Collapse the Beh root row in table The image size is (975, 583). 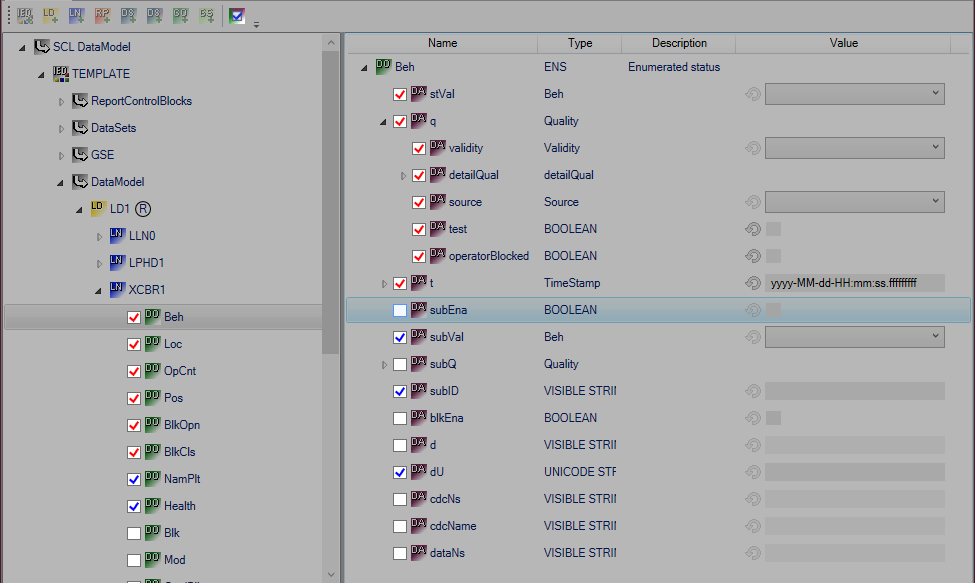coord(364,68)
